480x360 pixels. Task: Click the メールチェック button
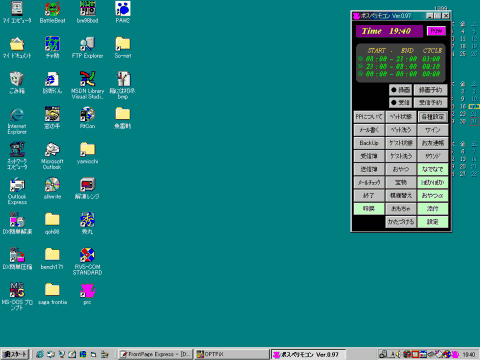369,182
